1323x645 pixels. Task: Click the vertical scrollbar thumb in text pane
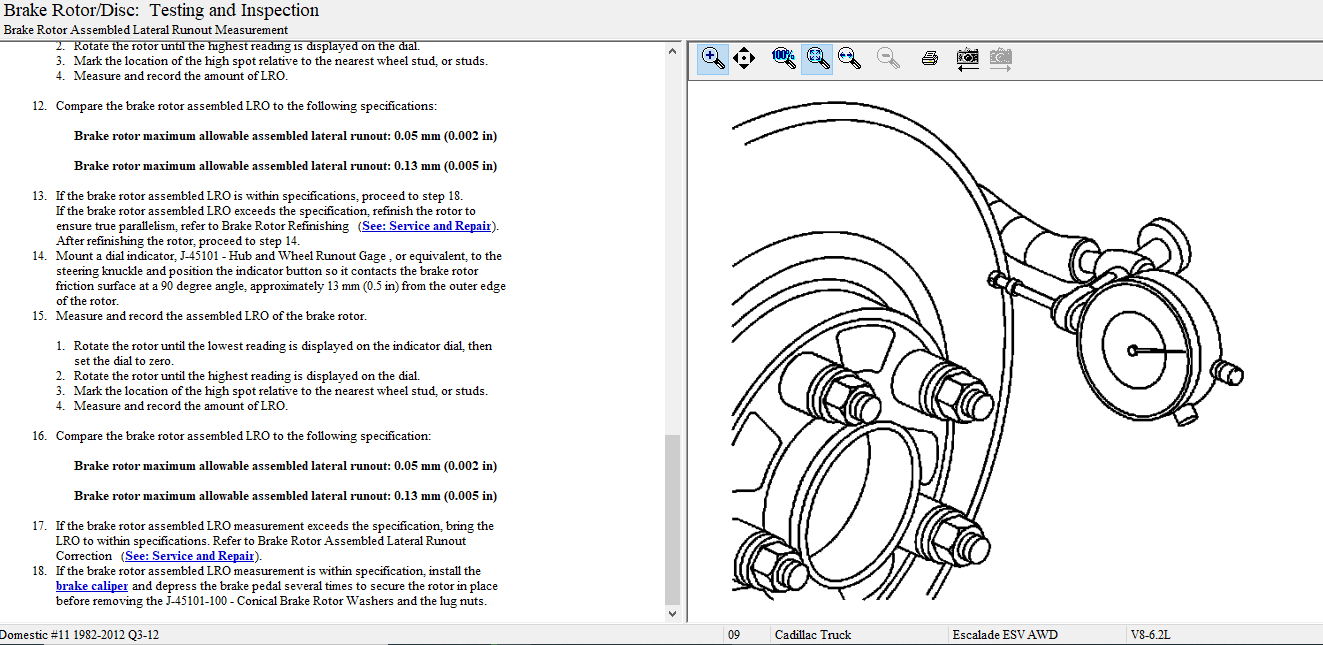pyautogui.click(x=672, y=518)
